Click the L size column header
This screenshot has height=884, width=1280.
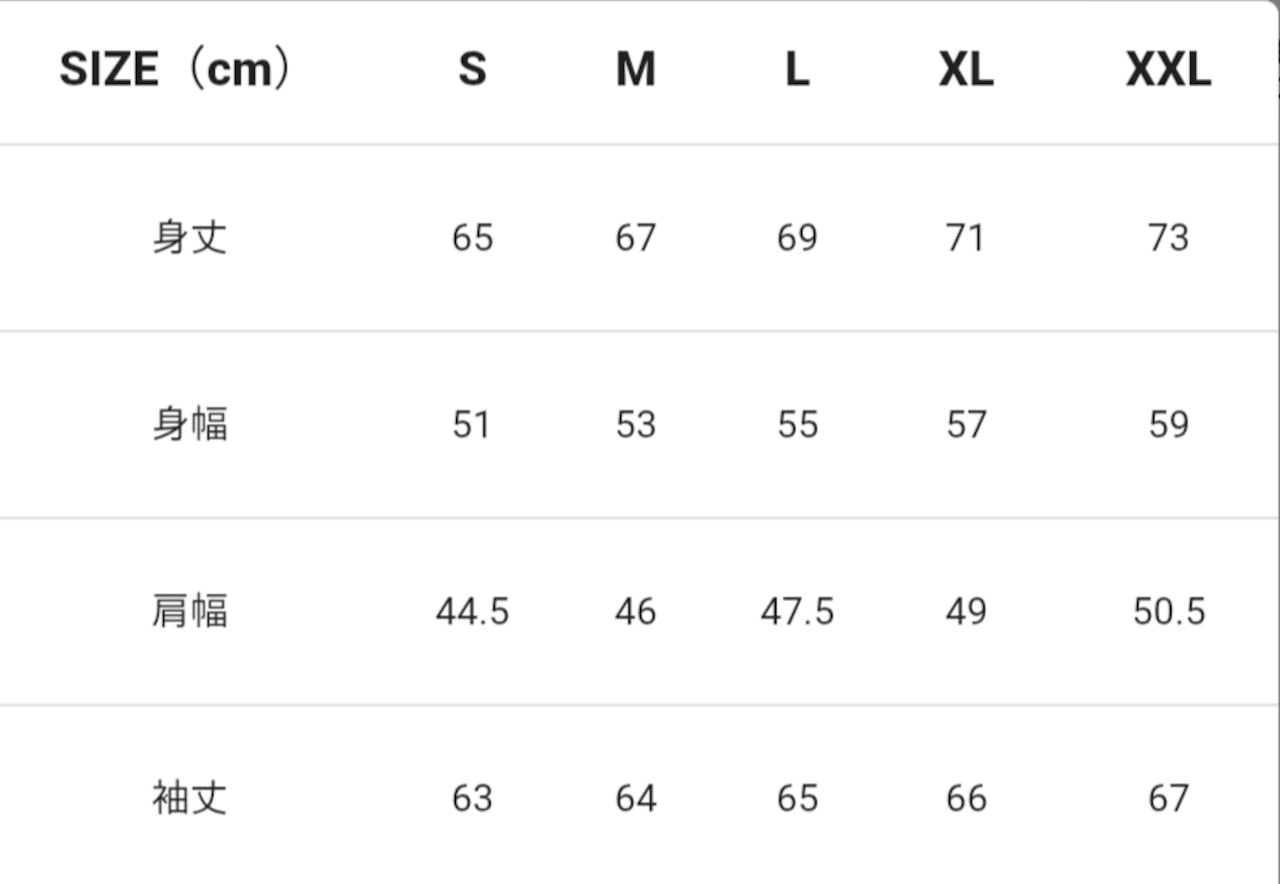796,70
